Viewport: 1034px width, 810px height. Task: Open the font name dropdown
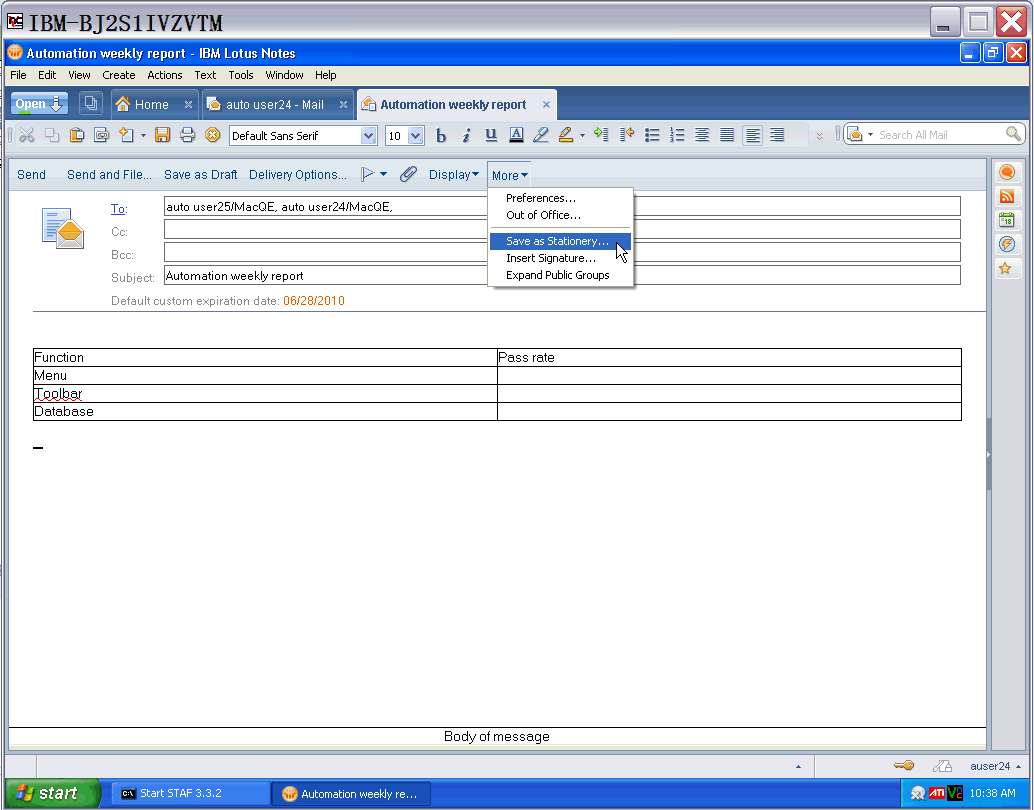(368, 136)
